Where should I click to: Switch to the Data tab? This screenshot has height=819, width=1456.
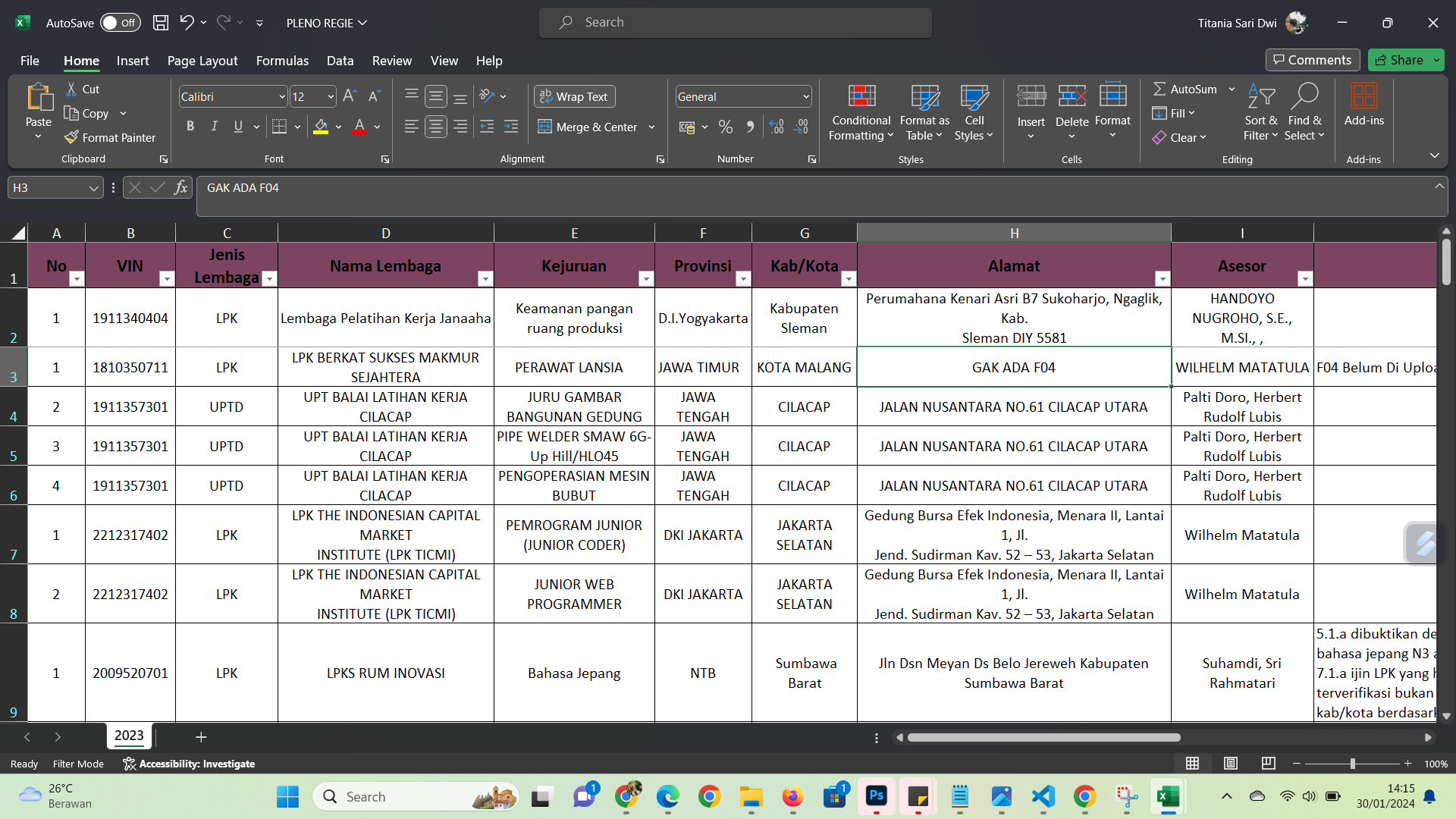click(340, 60)
